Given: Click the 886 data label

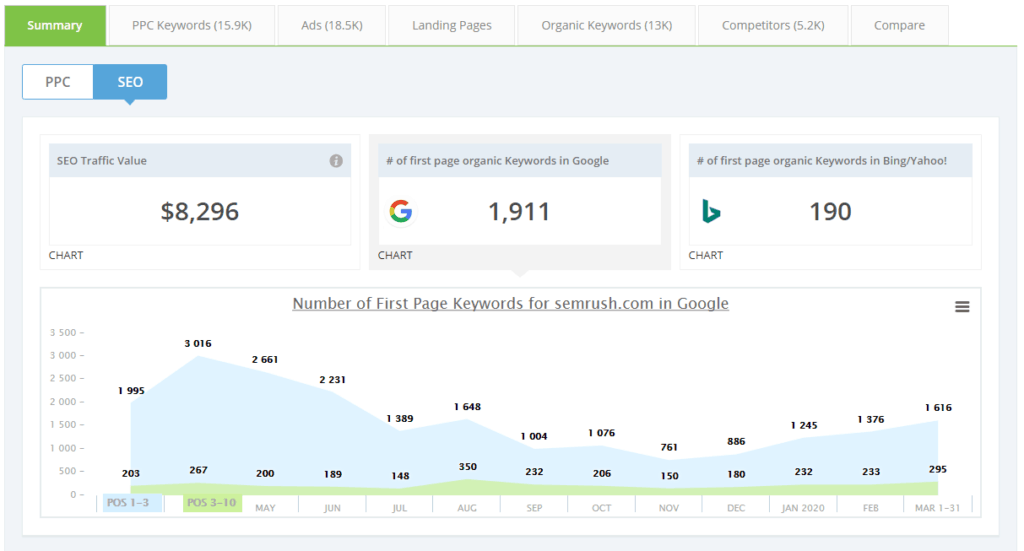Looking at the screenshot, I should pos(736,441).
